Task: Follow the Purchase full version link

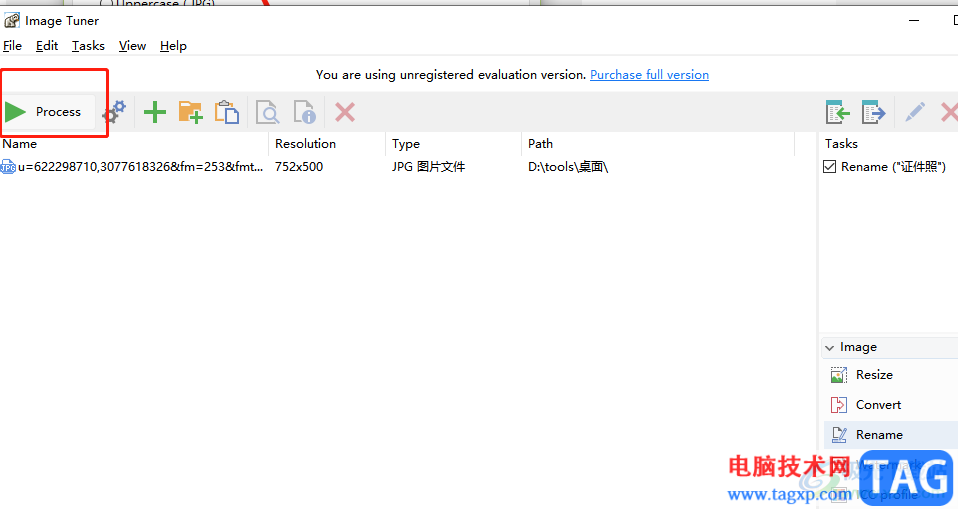Action: [x=649, y=75]
